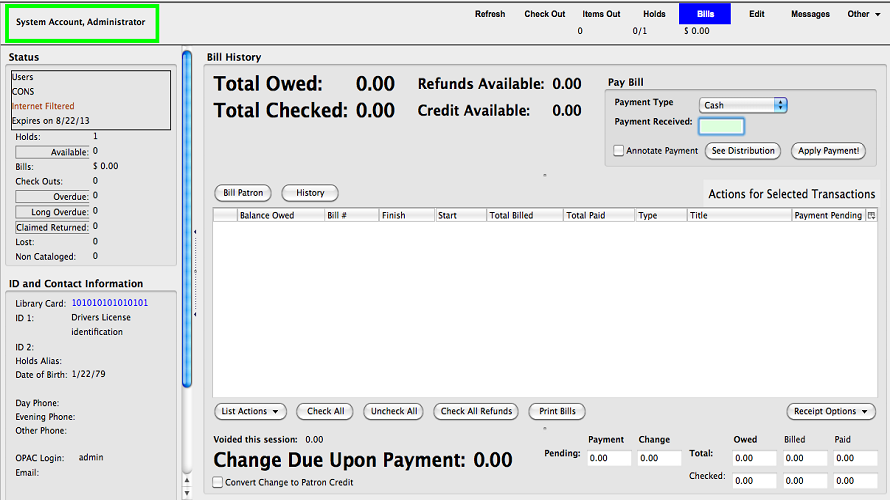Expand the List Actions dropdown
This screenshot has width=890, height=500.
pos(250,411)
